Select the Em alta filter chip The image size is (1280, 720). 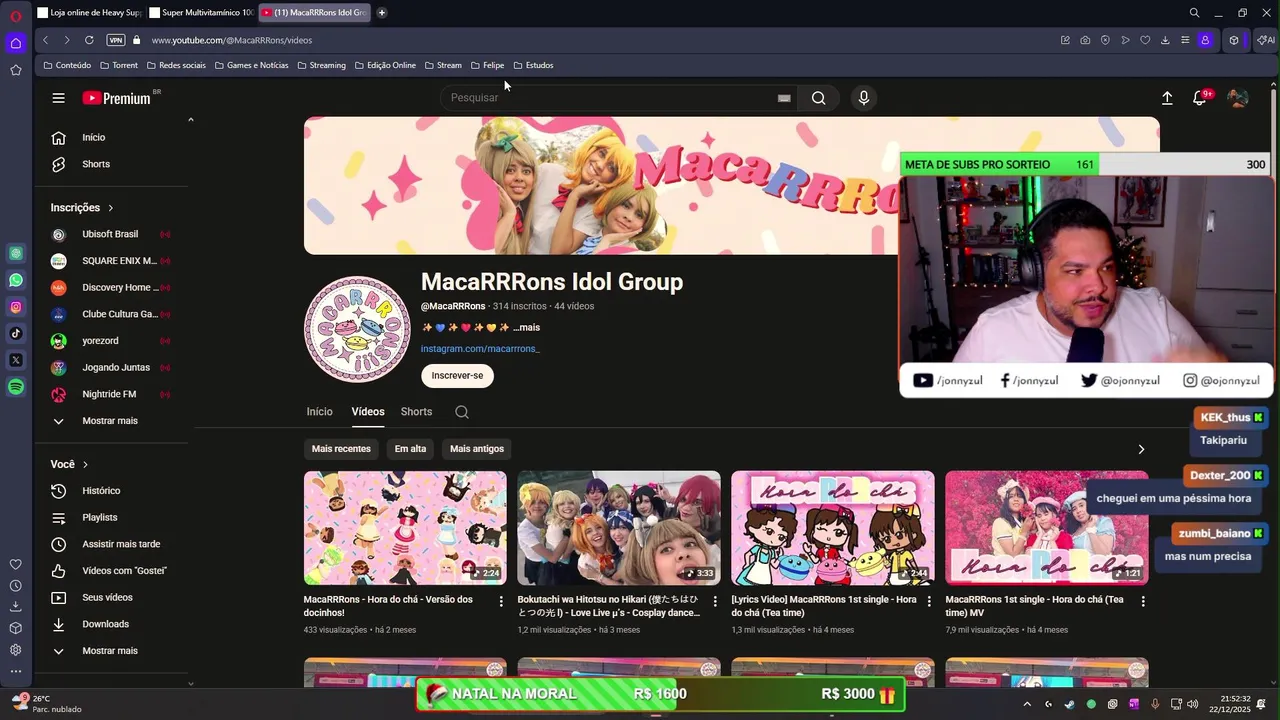tap(410, 449)
